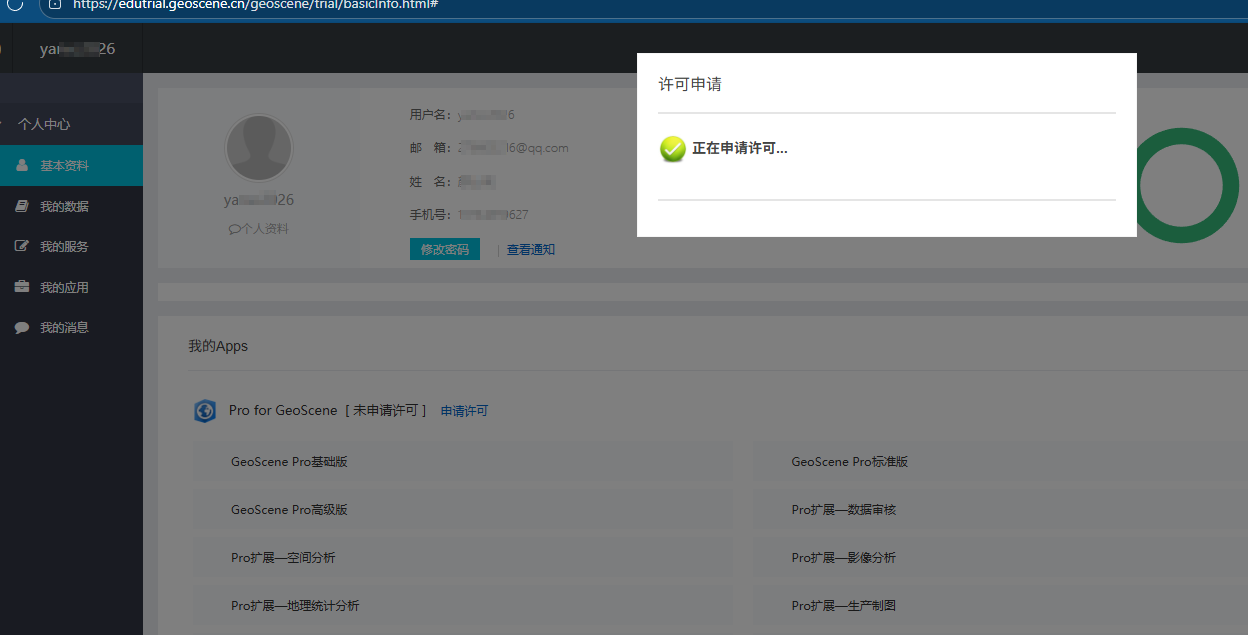The width and height of the screenshot is (1248, 635).
Task: Click the browser reload icon by address bar
Action: [15, 5]
